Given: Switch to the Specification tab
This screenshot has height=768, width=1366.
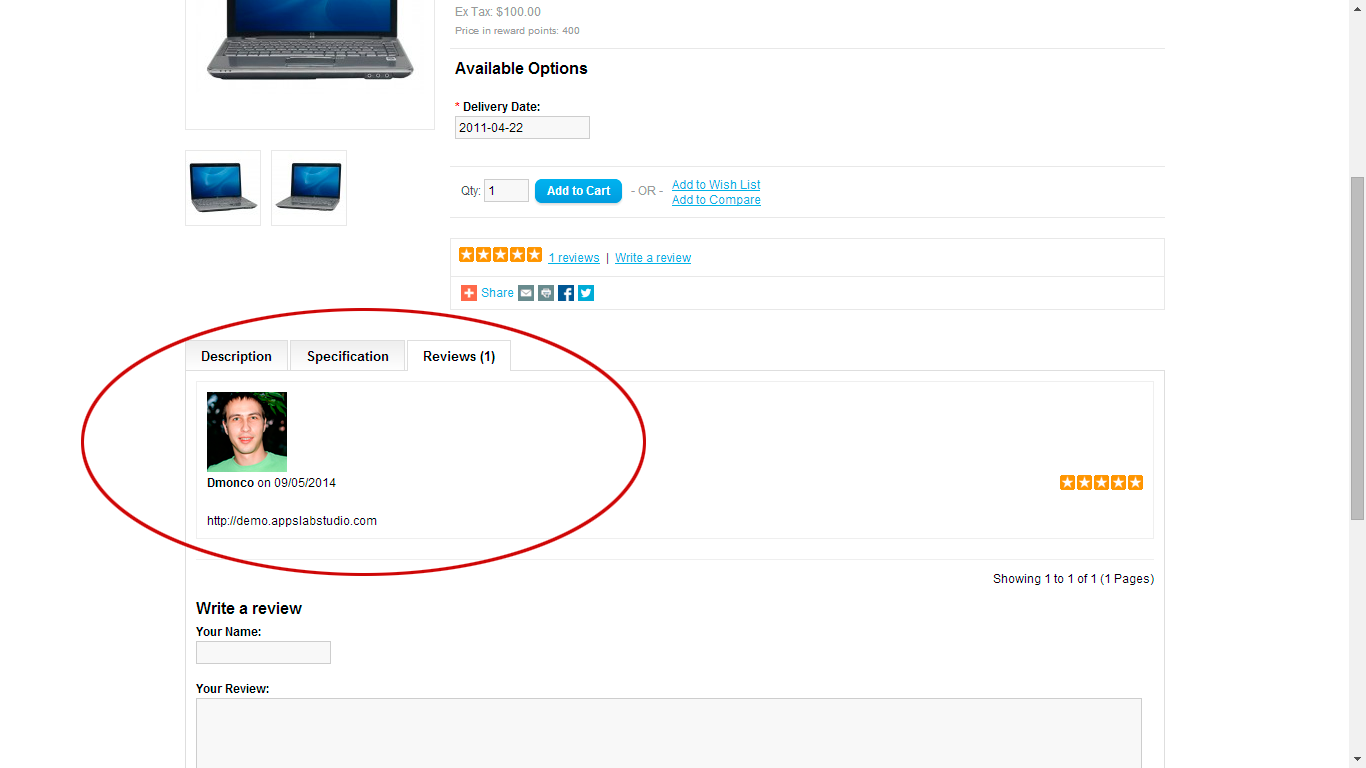Looking at the screenshot, I should 348,356.
